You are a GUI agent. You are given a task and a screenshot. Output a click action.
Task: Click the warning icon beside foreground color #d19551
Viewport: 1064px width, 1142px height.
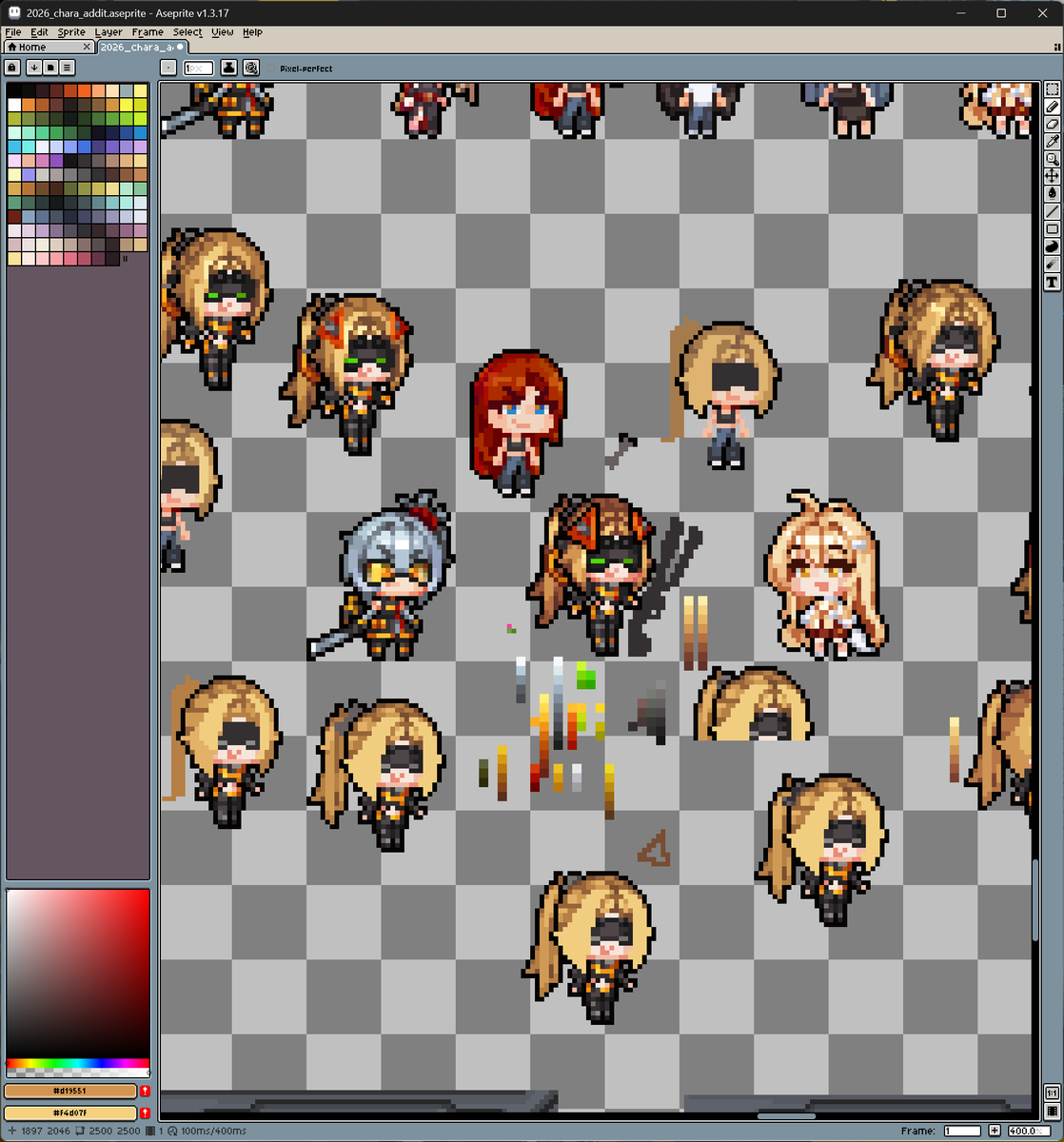point(145,1091)
